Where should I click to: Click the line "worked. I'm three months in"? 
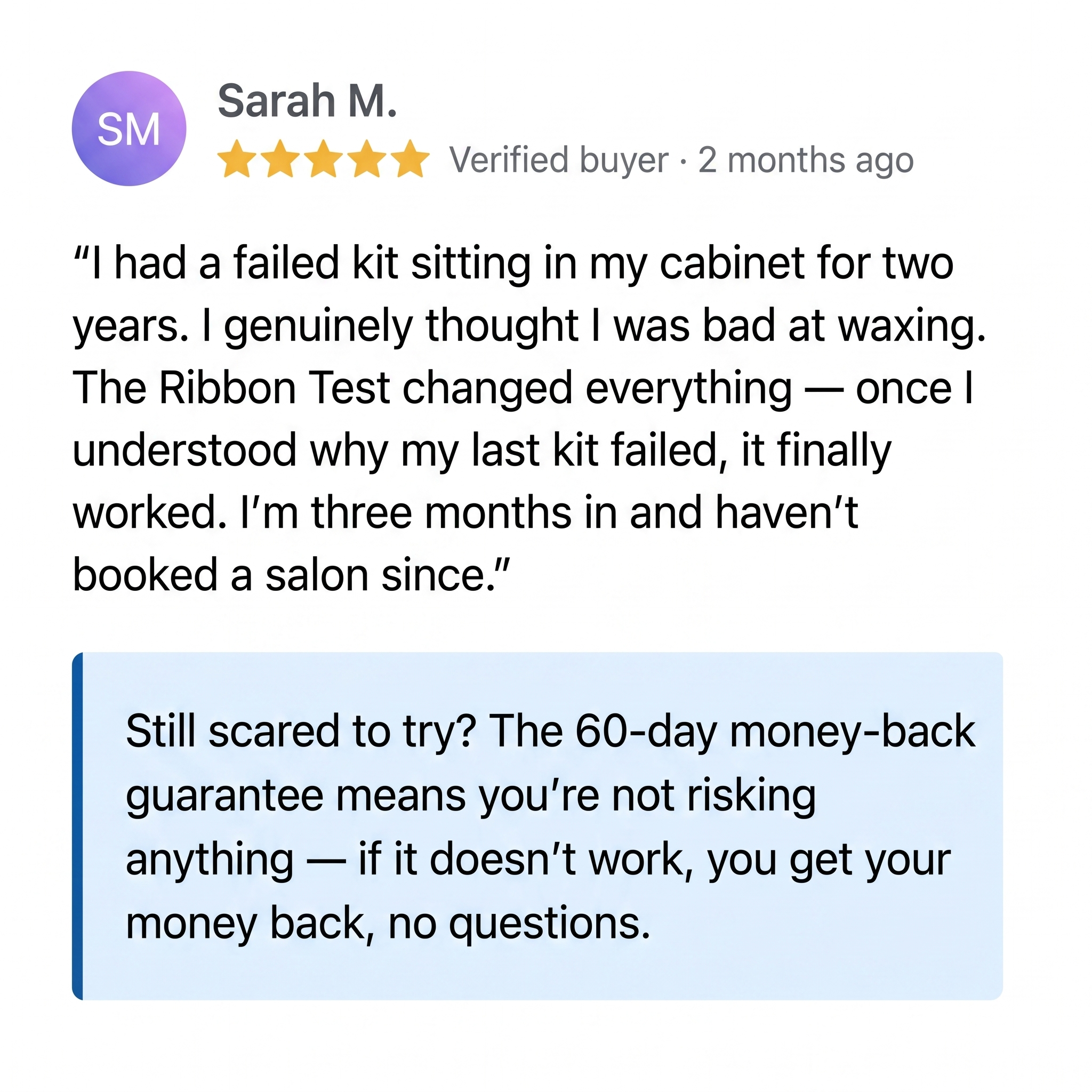click(465, 513)
